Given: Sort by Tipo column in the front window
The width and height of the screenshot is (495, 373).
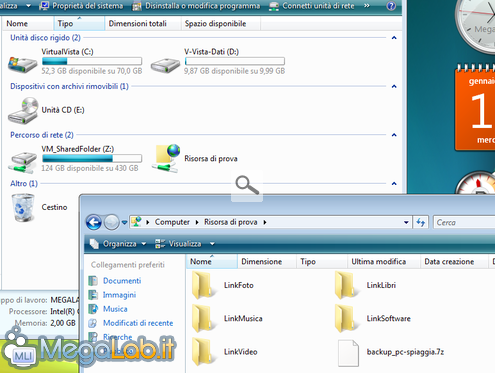Looking at the screenshot, I should [322, 262].
